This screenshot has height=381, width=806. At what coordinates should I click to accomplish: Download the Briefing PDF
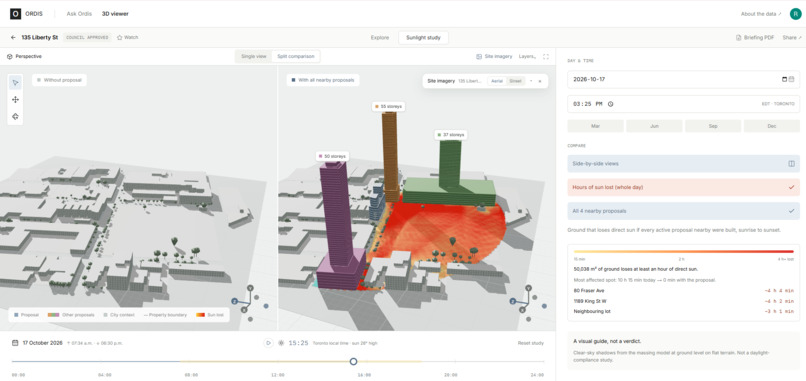(x=755, y=38)
